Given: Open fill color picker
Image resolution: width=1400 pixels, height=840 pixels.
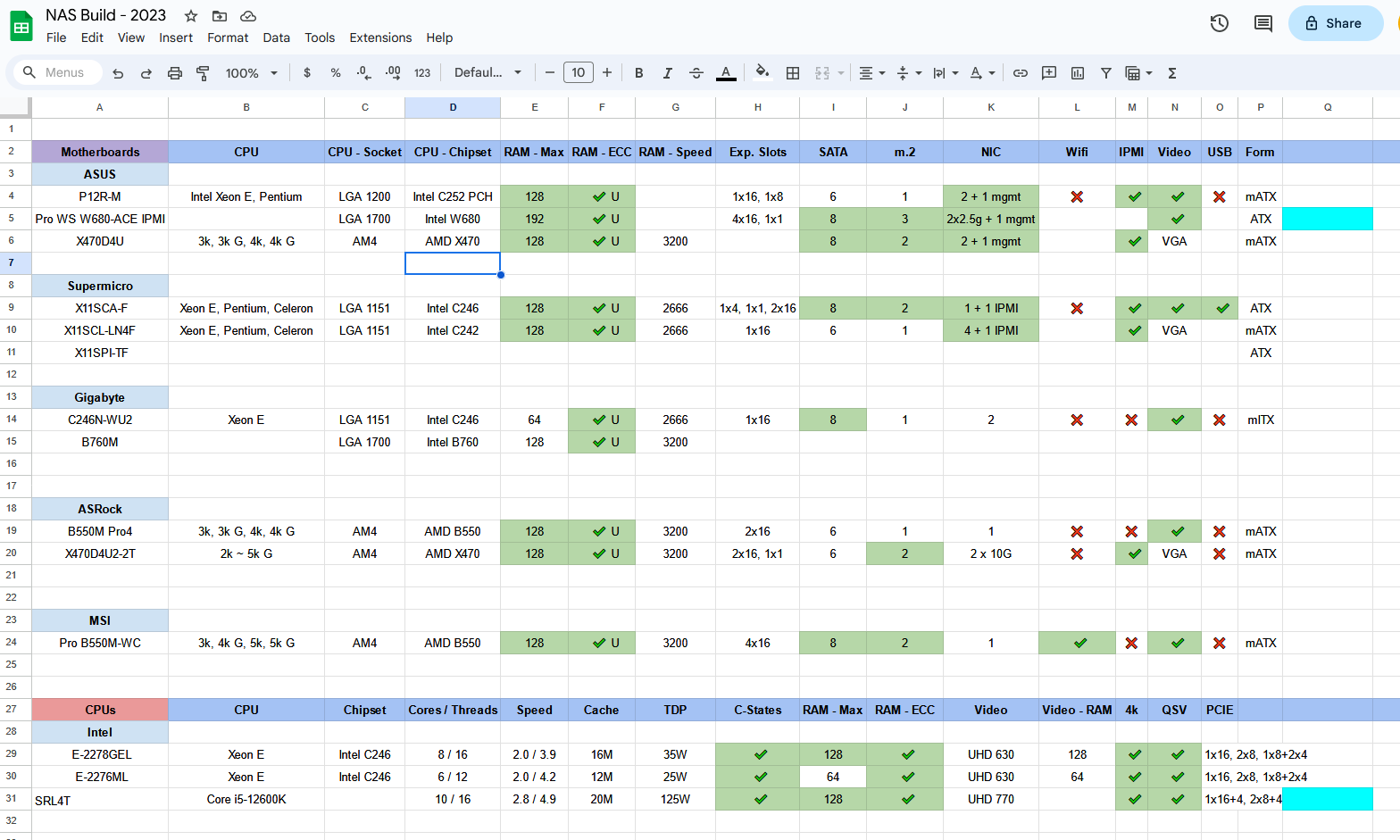Looking at the screenshot, I should (x=762, y=73).
